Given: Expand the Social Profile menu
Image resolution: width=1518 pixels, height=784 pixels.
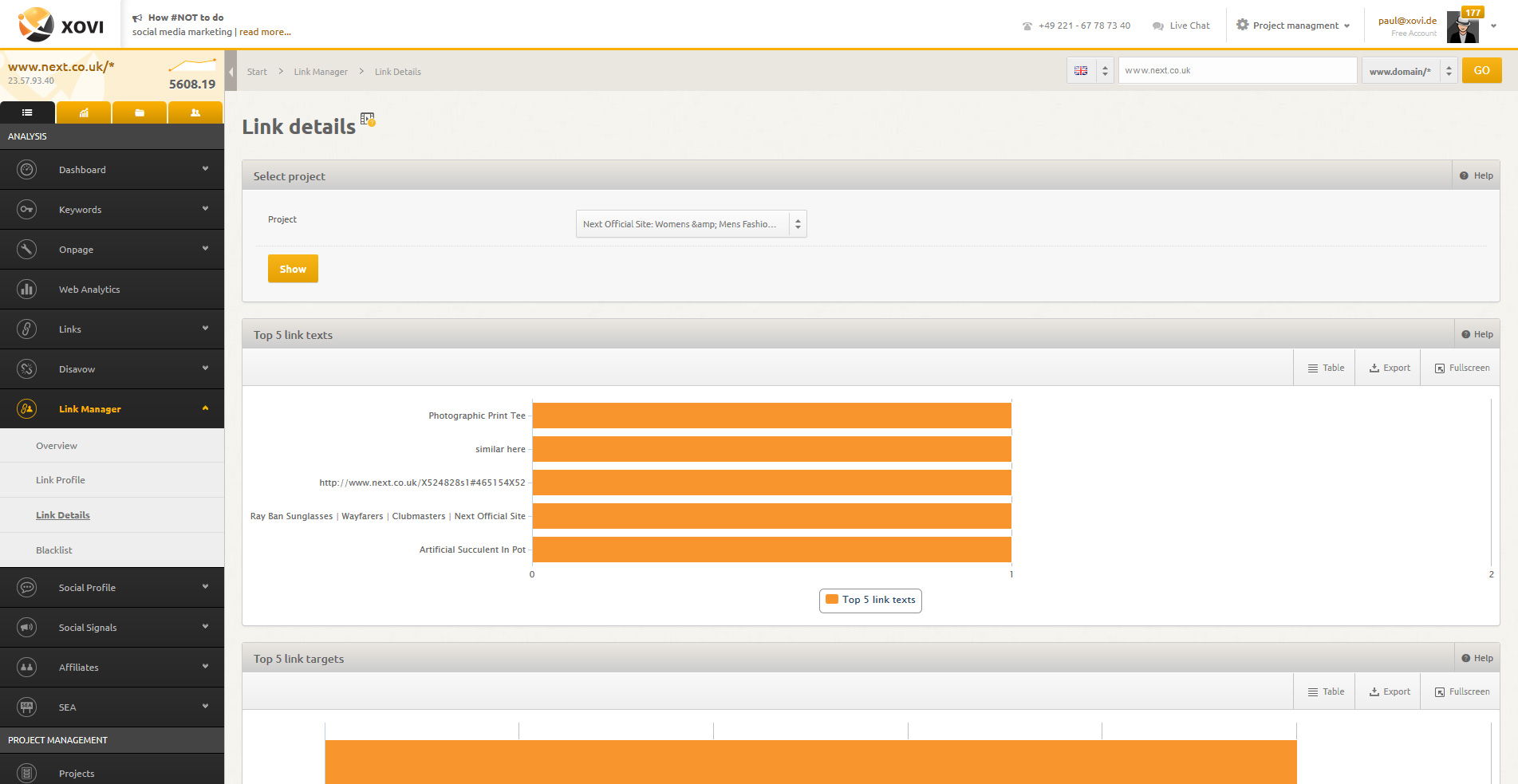Looking at the screenshot, I should [205, 587].
